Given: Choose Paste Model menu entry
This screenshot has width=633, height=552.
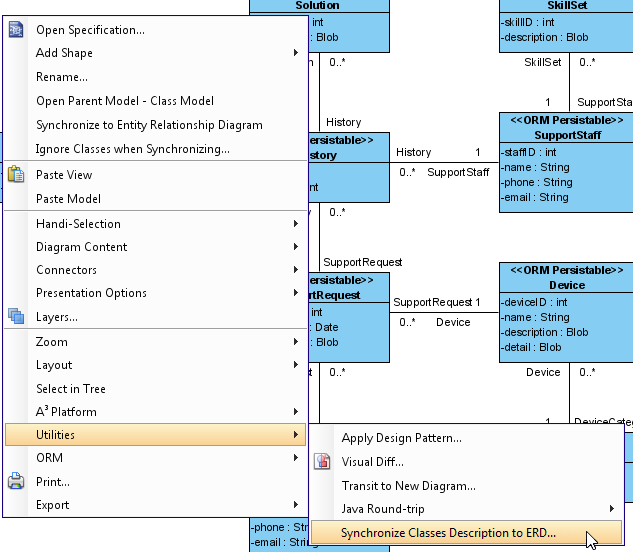Looking at the screenshot, I should 155,199.
